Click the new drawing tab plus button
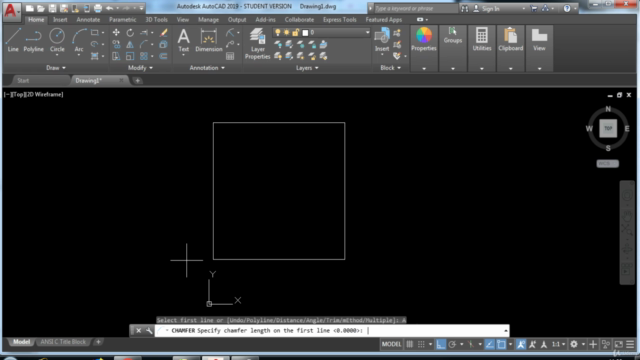 pos(138,80)
